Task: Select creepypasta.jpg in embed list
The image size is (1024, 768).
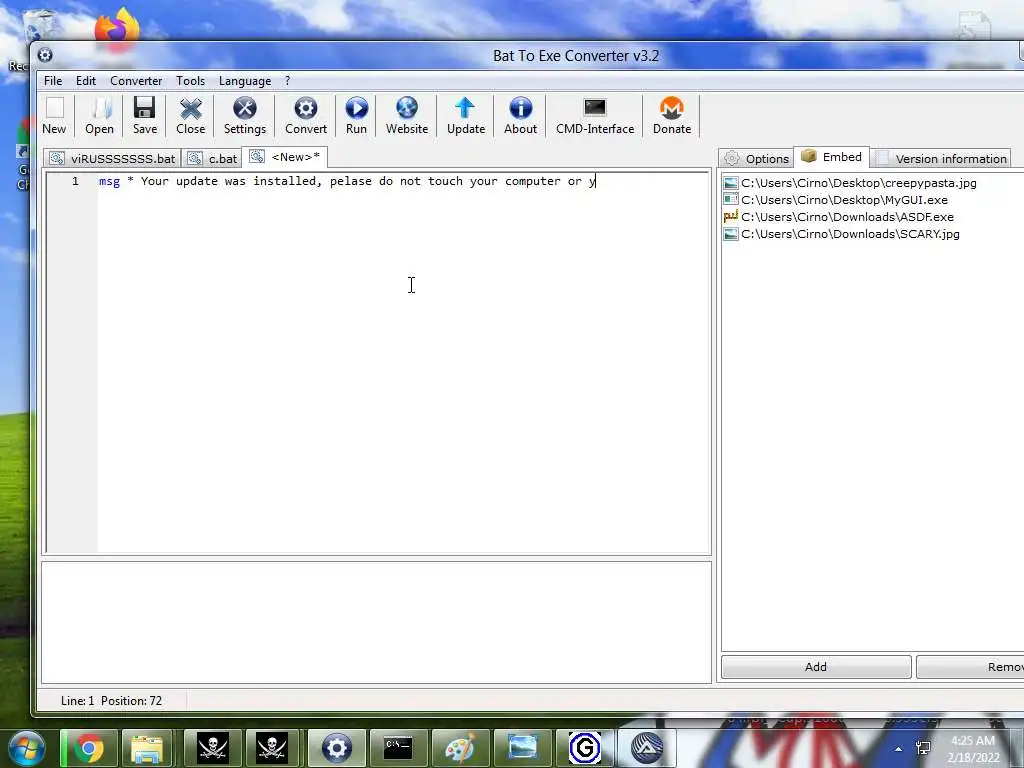Action: click(850, 183)
